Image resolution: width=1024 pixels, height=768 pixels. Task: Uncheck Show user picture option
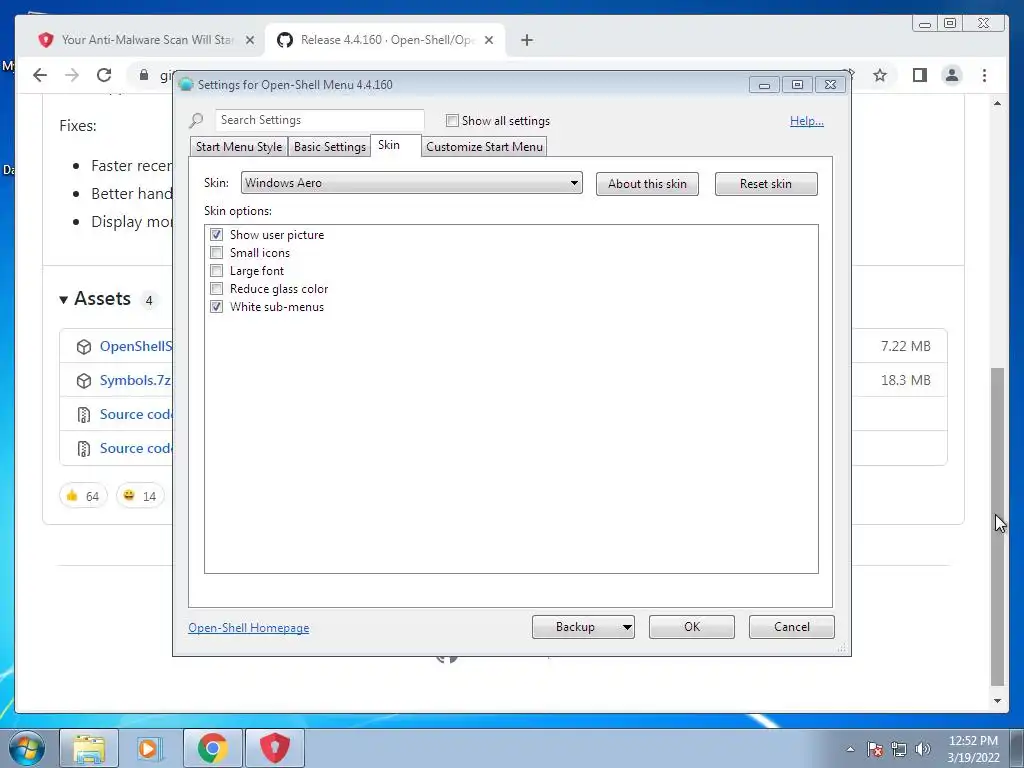point(216,234)
